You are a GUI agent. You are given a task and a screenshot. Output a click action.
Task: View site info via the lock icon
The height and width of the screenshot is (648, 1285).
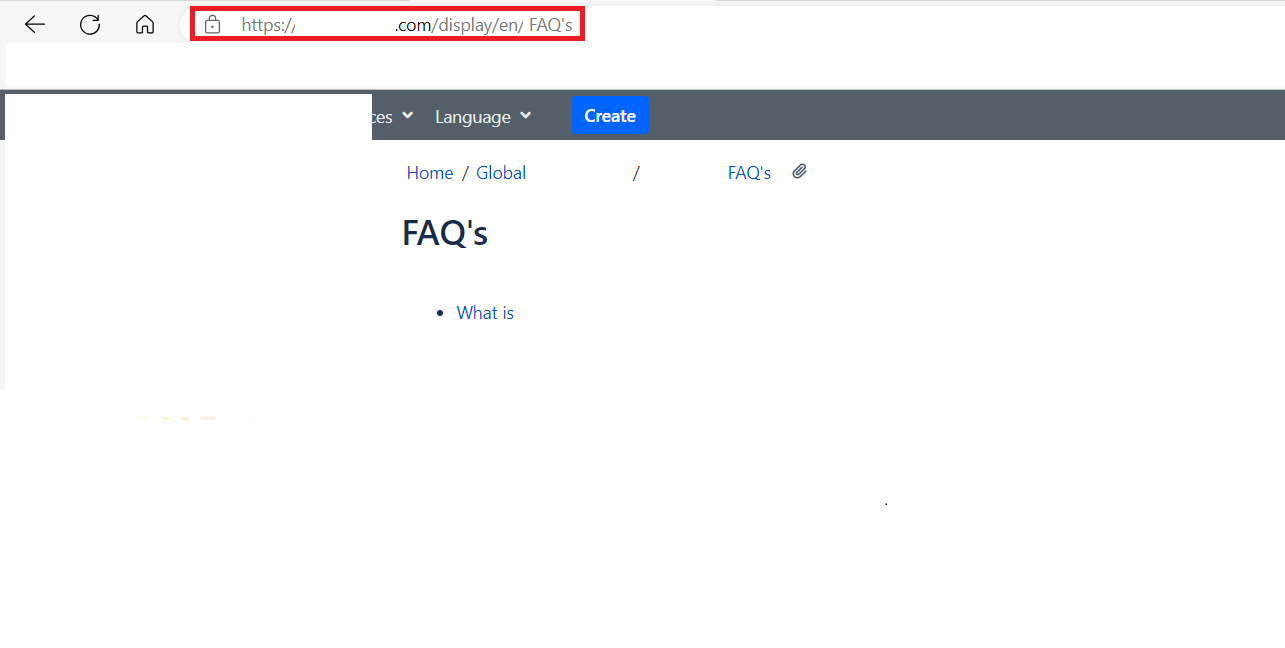[212, 25]
